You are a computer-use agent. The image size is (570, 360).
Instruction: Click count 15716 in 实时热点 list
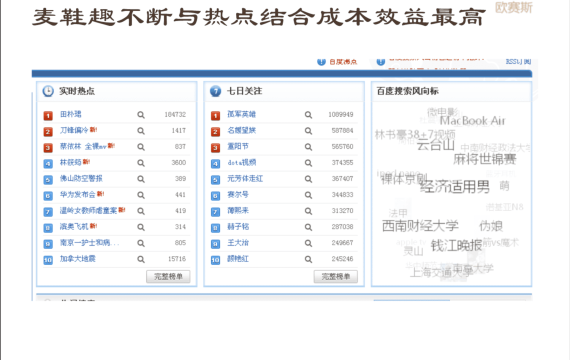pos(177,259)
